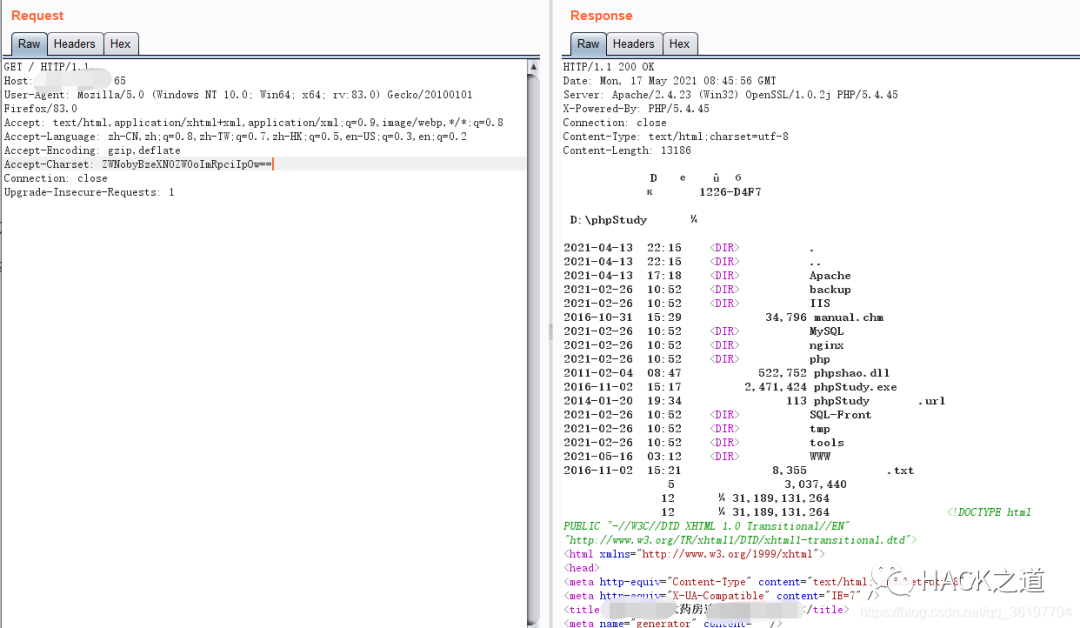
Task: Click the Request panel scroll-up arrow
Action: click(x=533, y=67)
